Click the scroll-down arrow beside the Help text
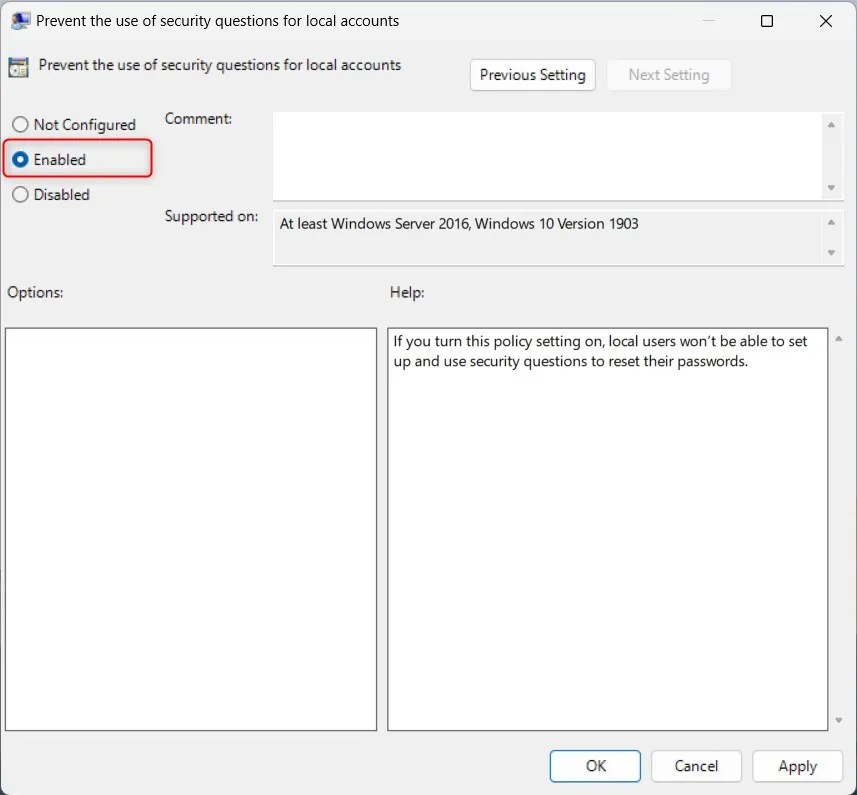This screenshot has width=857, height=795. pyautogui.click(x=837, y=720)
